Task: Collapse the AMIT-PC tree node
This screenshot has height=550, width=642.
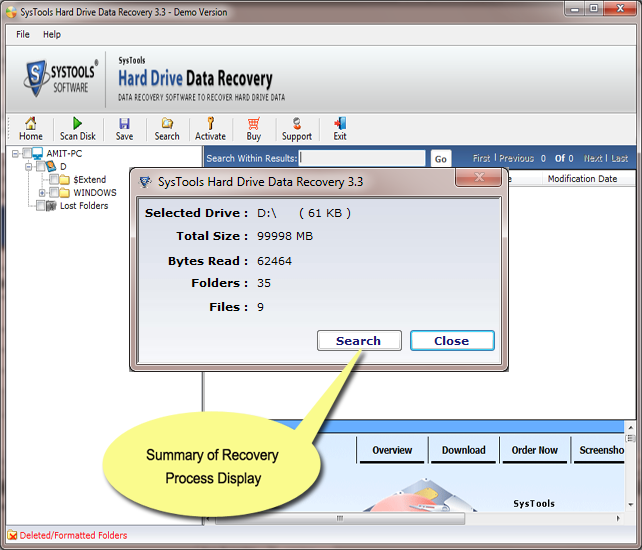Action: click(15, 154)
